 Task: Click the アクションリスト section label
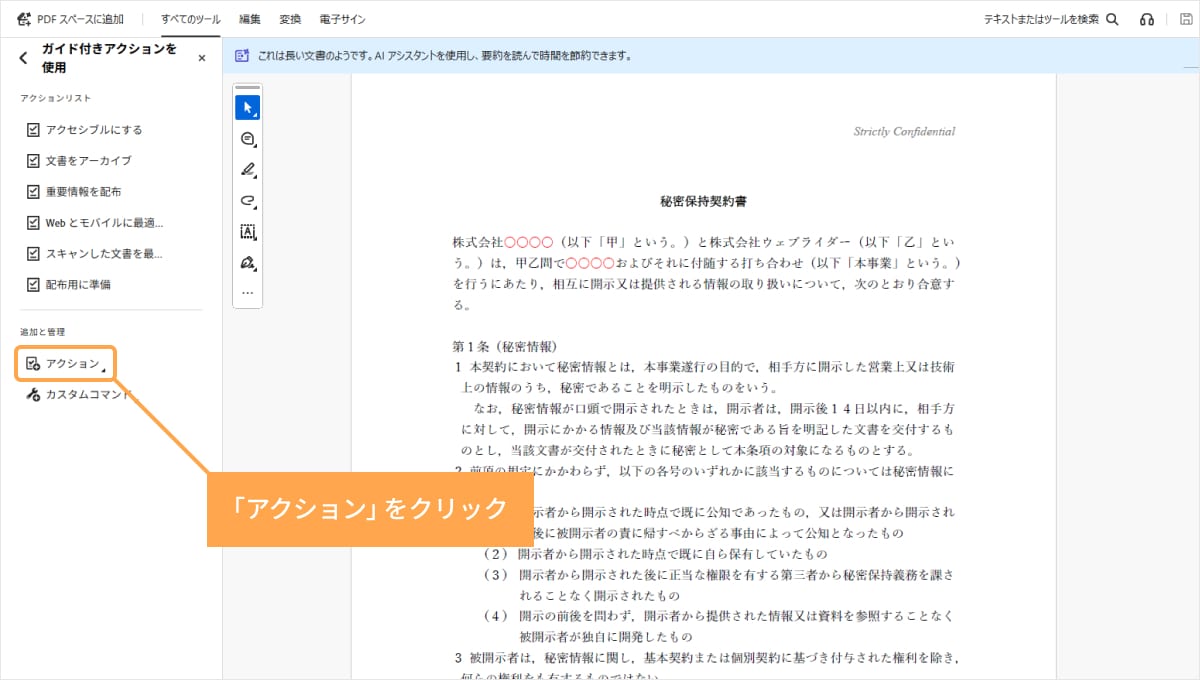(x=56, y=98)
